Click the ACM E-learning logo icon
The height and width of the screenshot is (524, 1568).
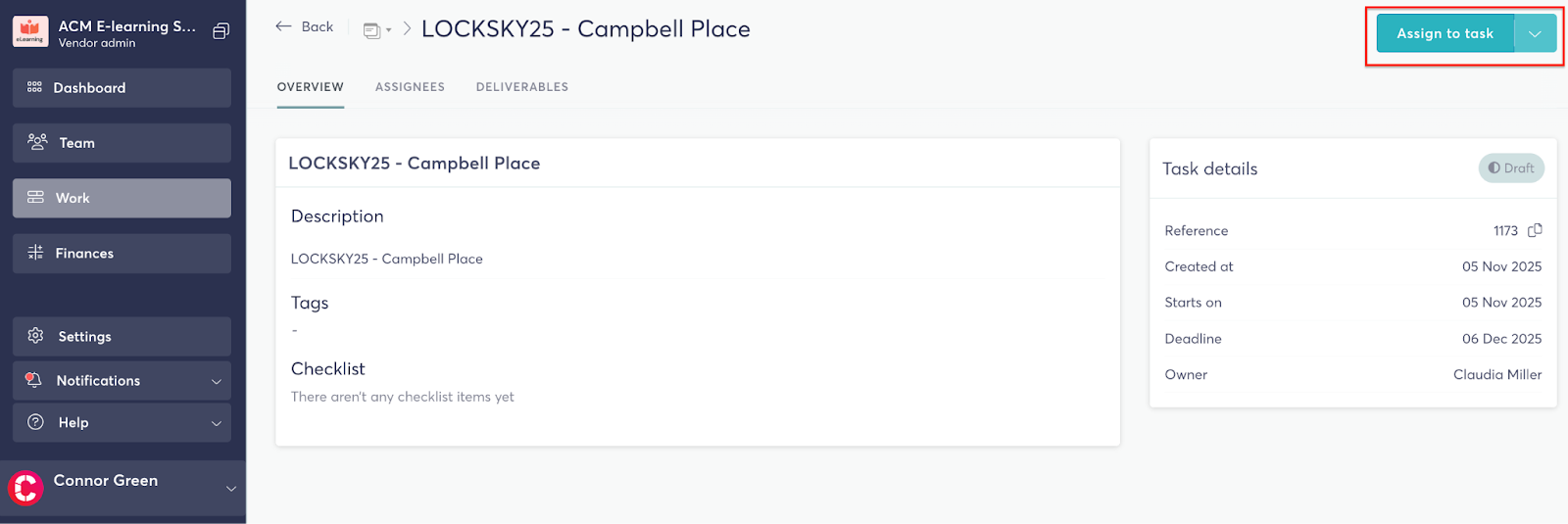point(30,32)
